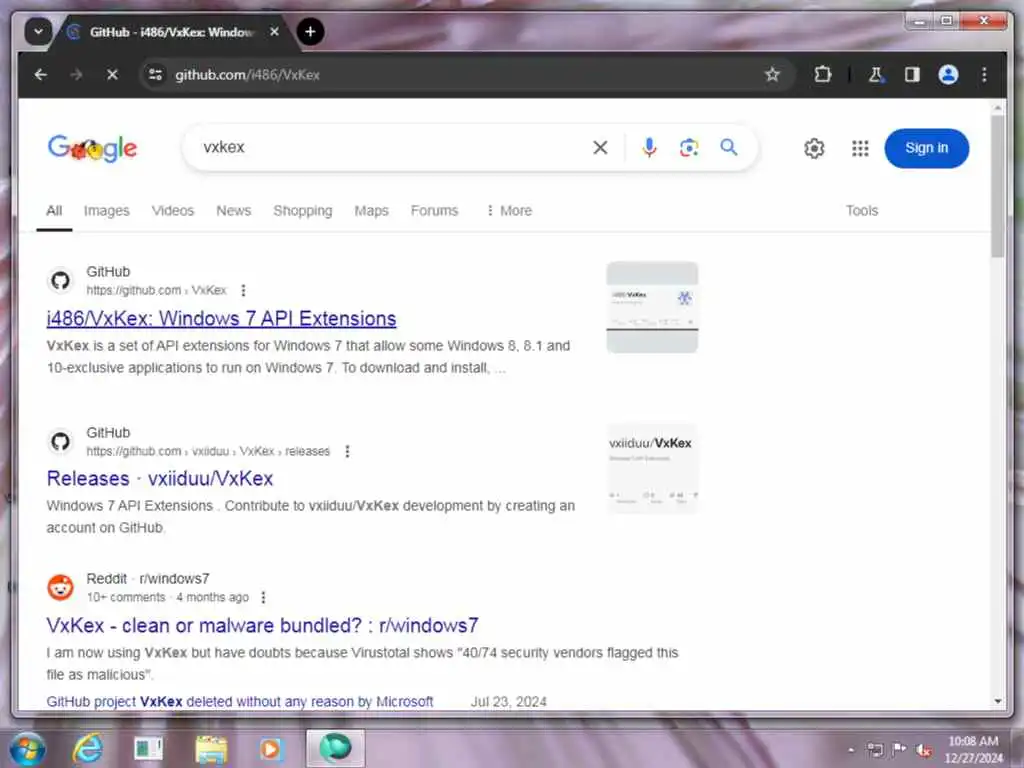The width and height of the screenshot is (1024, 768).
Task: Click the forward navigation arrow
Action: [x=76, y=75]
